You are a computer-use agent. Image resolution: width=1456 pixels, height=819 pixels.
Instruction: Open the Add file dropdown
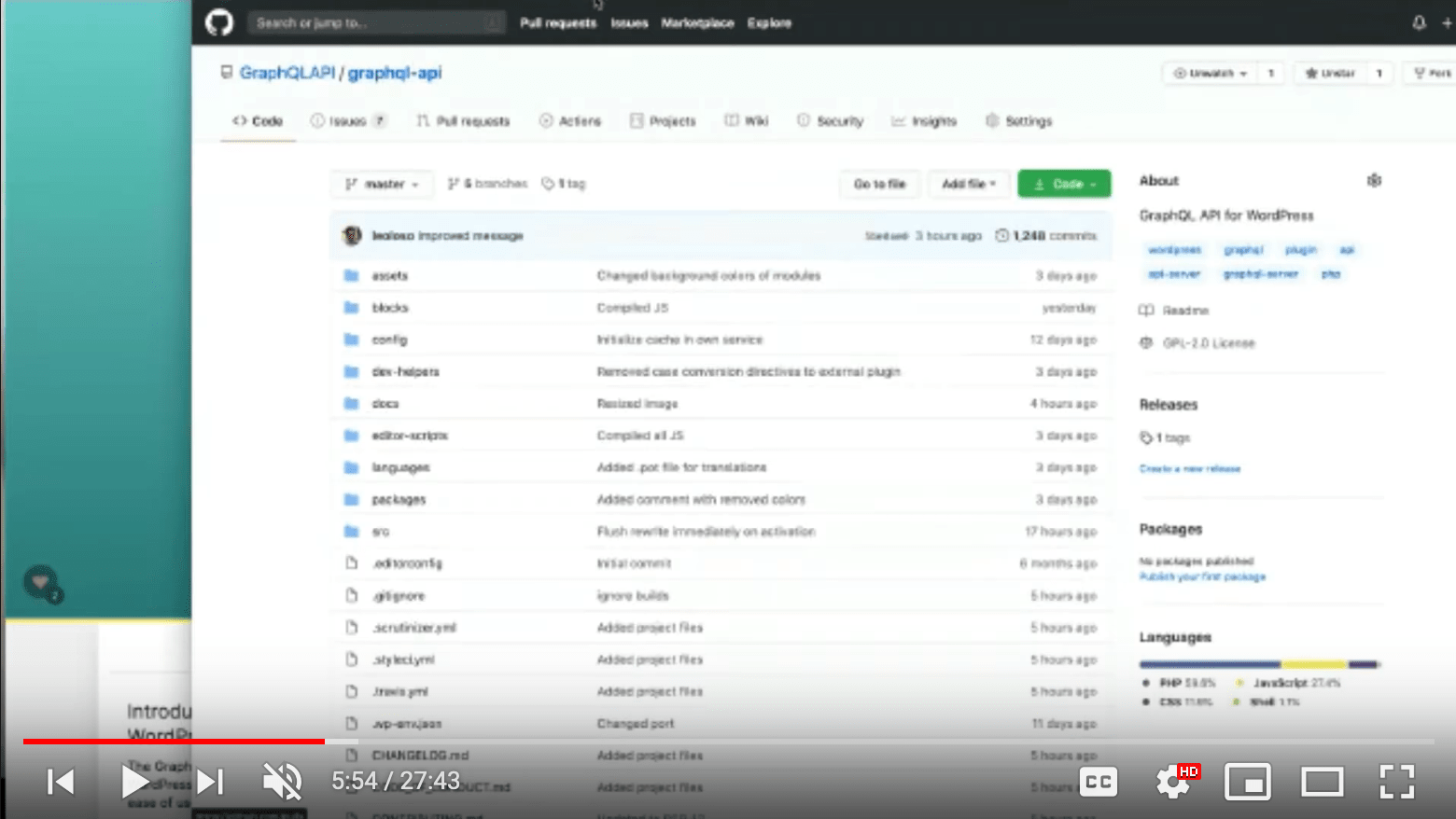969,184
